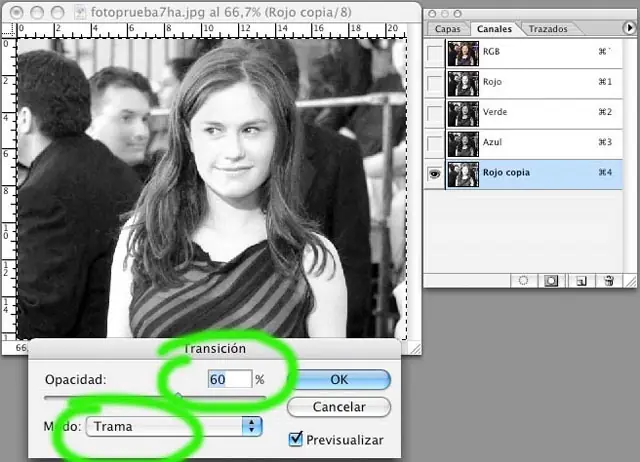Close the Channels palette window
Viewport: 640px width, 462px height.
[432, 14]
